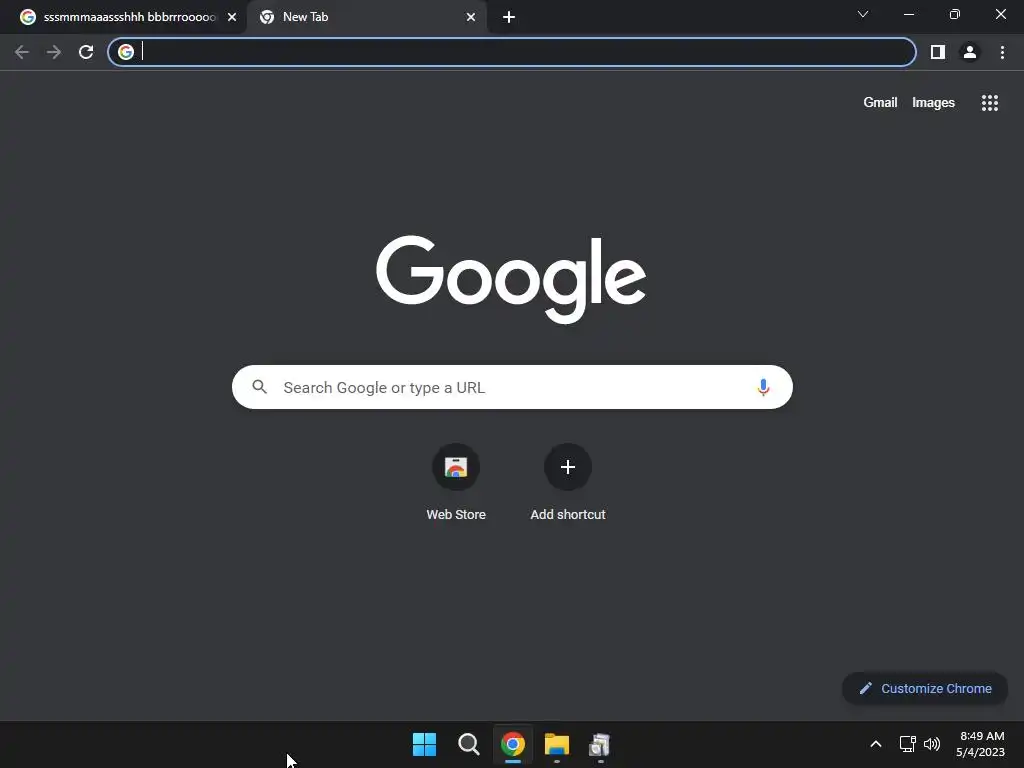
Task: Go forward with the forward arrow
Action: click(54, 52)
